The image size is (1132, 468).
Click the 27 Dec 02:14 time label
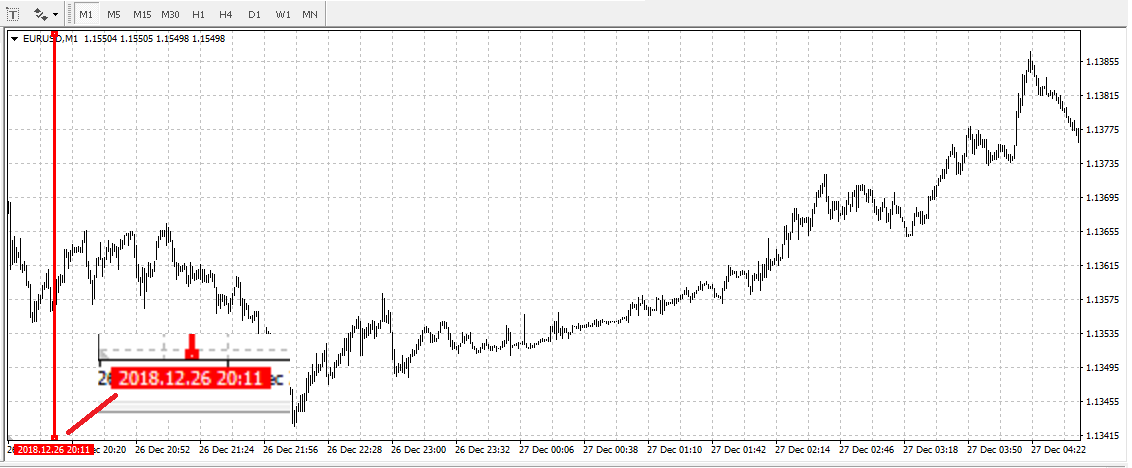(x=804, y=449)
